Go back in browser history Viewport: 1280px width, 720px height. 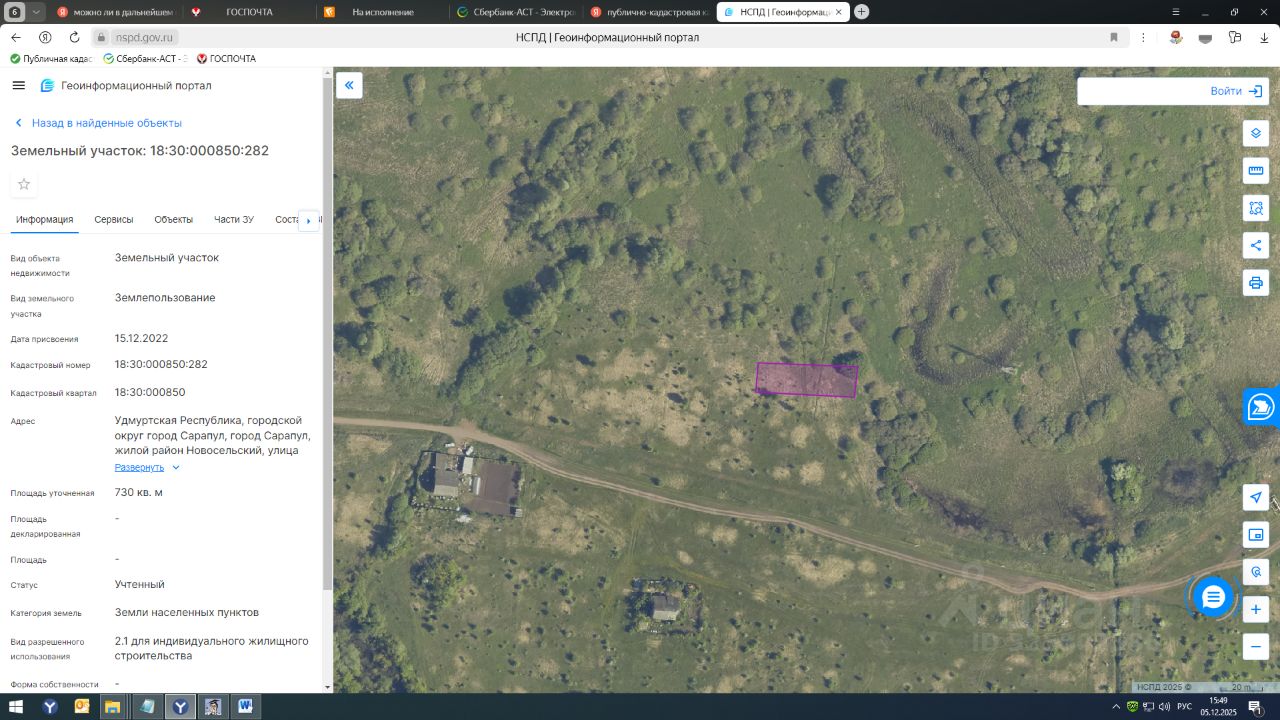(16, 37)
